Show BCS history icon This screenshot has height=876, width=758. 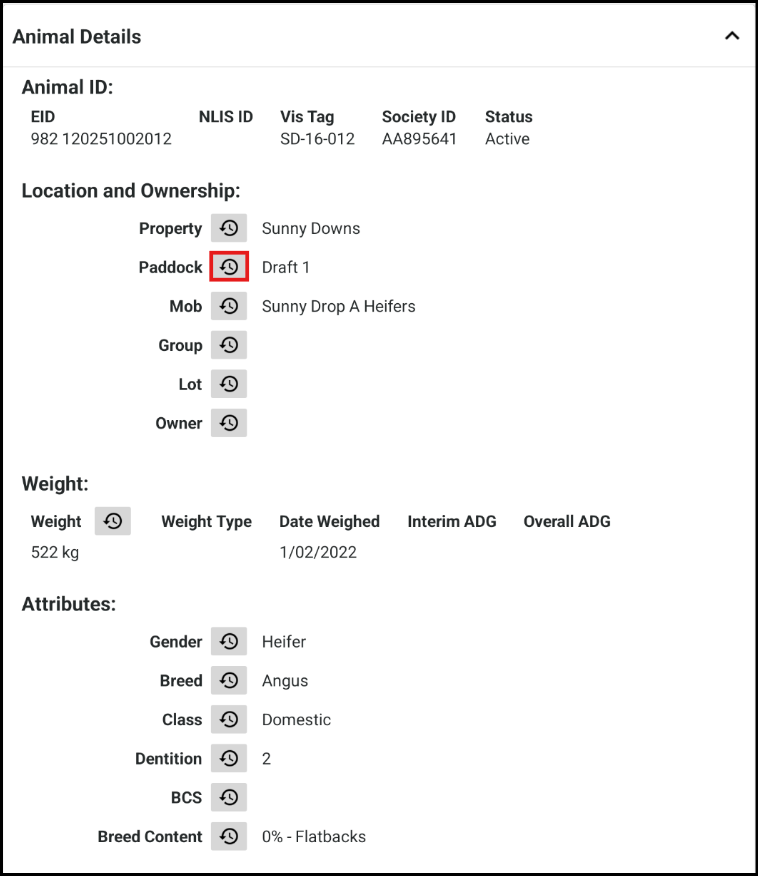[x=229, y=797]
